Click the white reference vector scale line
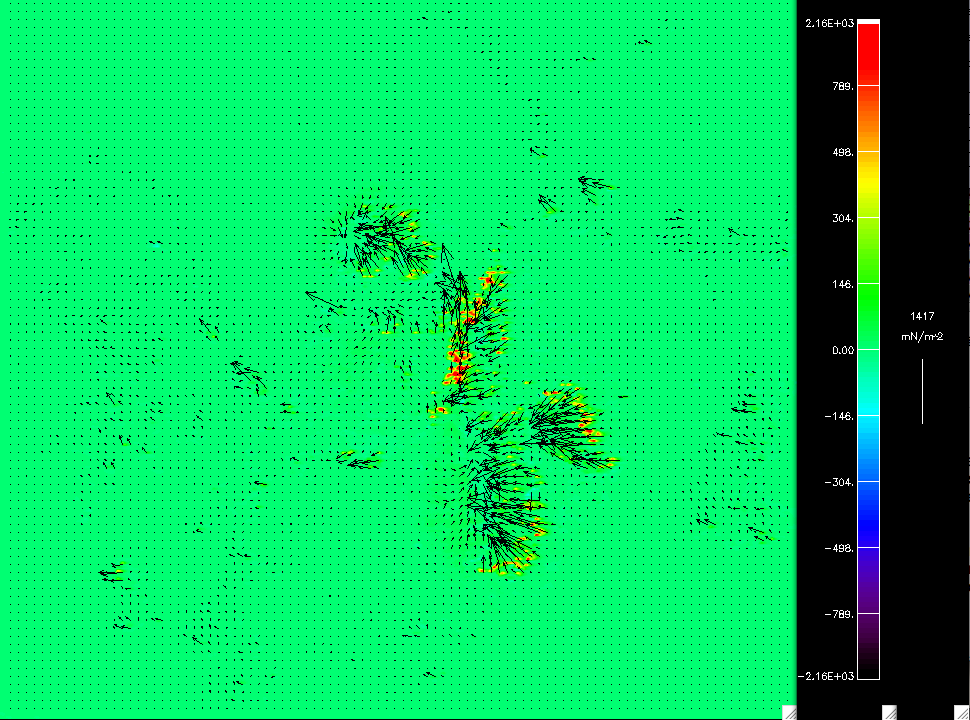970x720 pixels. [922, 392]
